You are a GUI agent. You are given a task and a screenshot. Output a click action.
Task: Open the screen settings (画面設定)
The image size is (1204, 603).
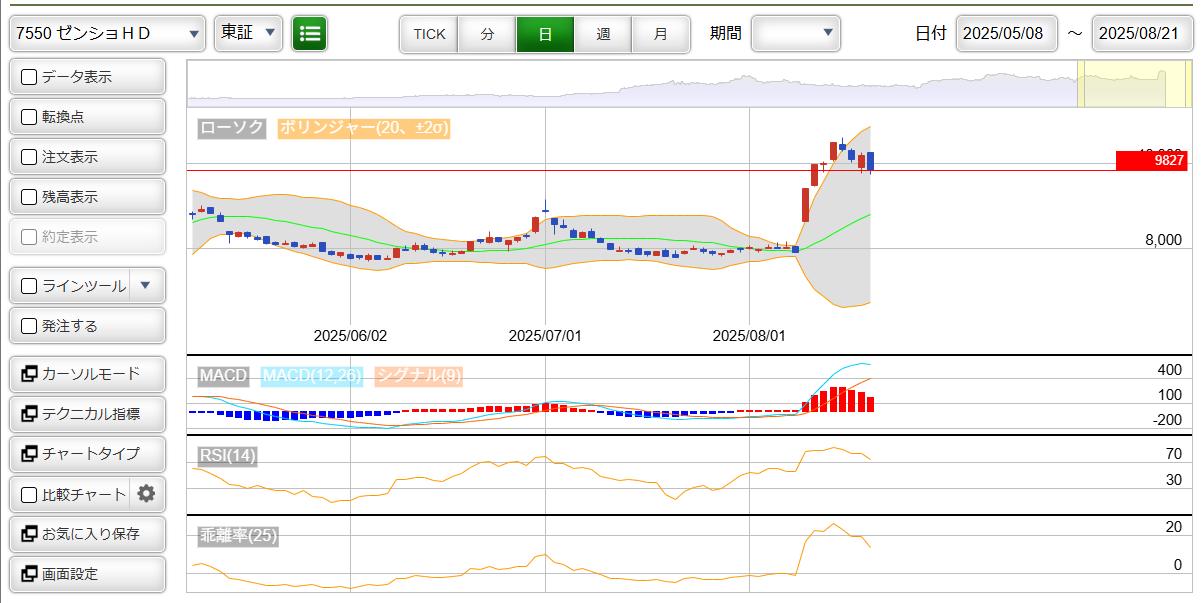point(87,574)
